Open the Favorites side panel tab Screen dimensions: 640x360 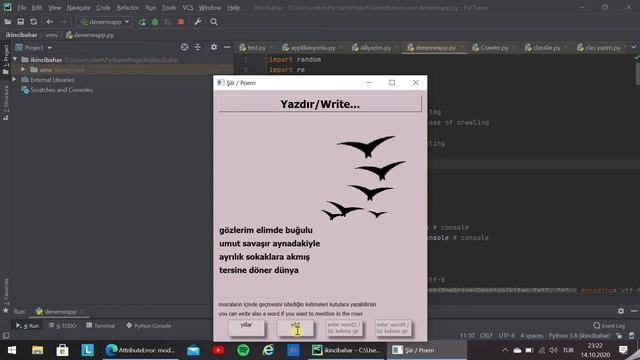6,295
